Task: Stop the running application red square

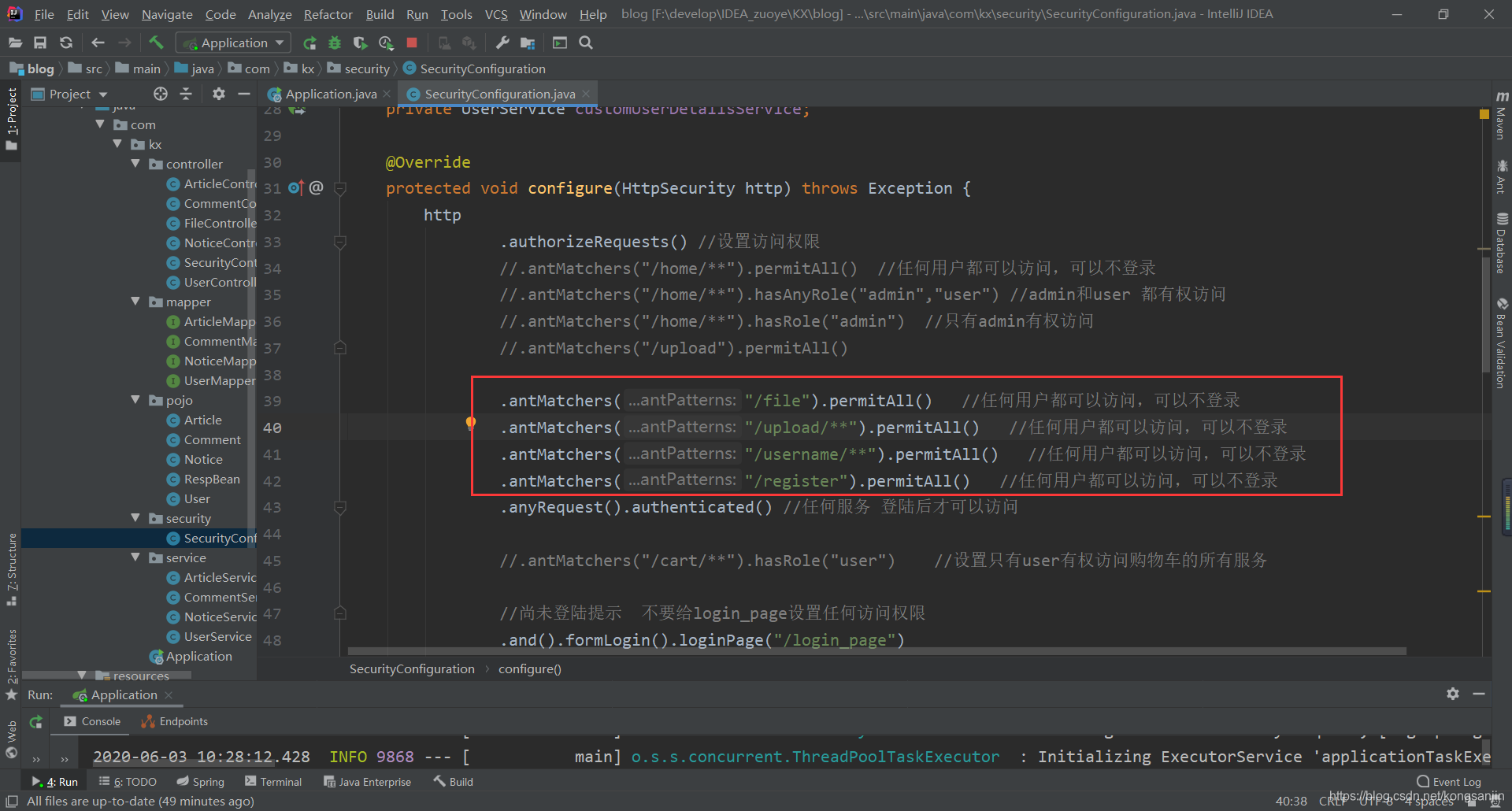Action: [411, 43]
